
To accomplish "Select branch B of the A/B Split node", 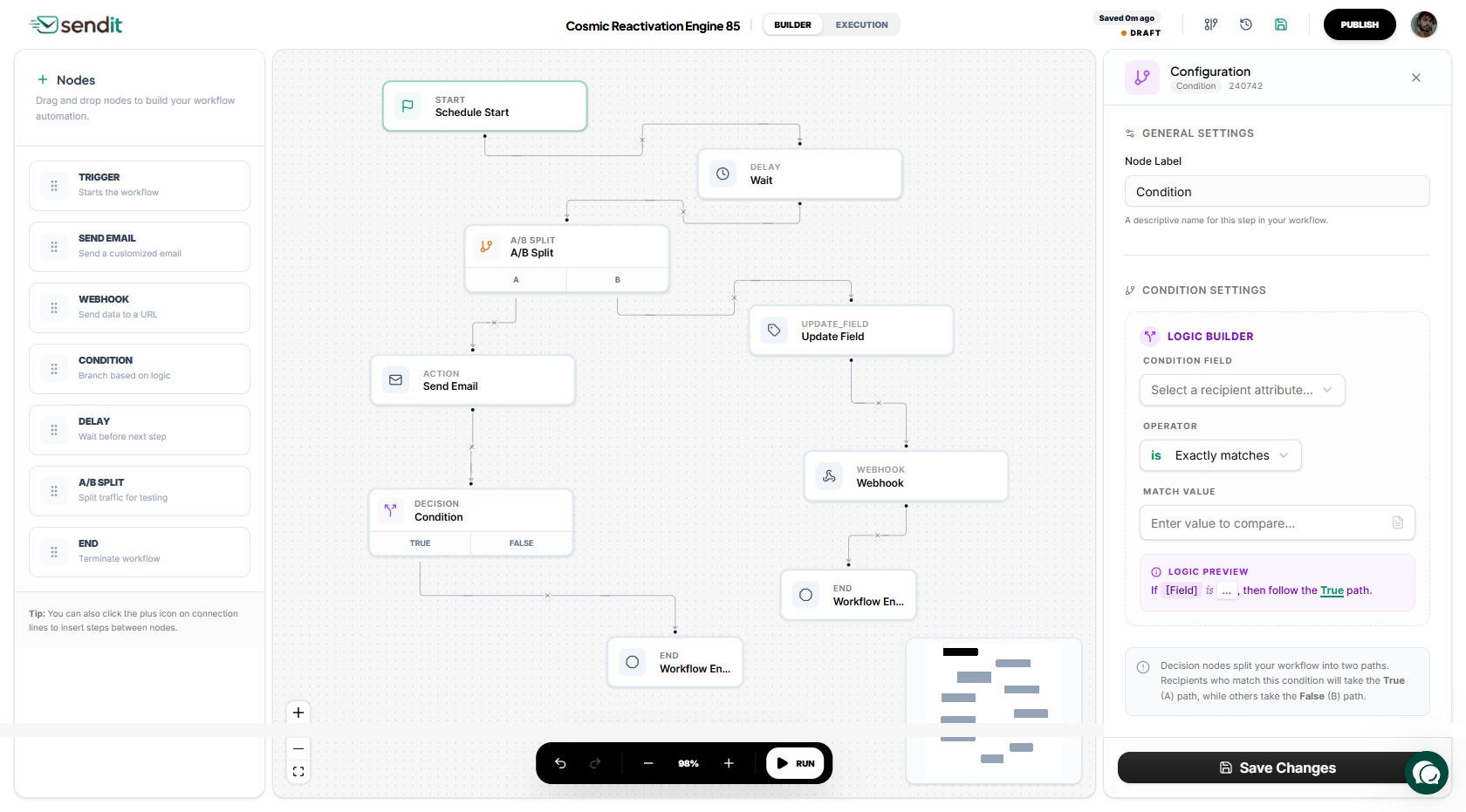I will click(617, 280).
